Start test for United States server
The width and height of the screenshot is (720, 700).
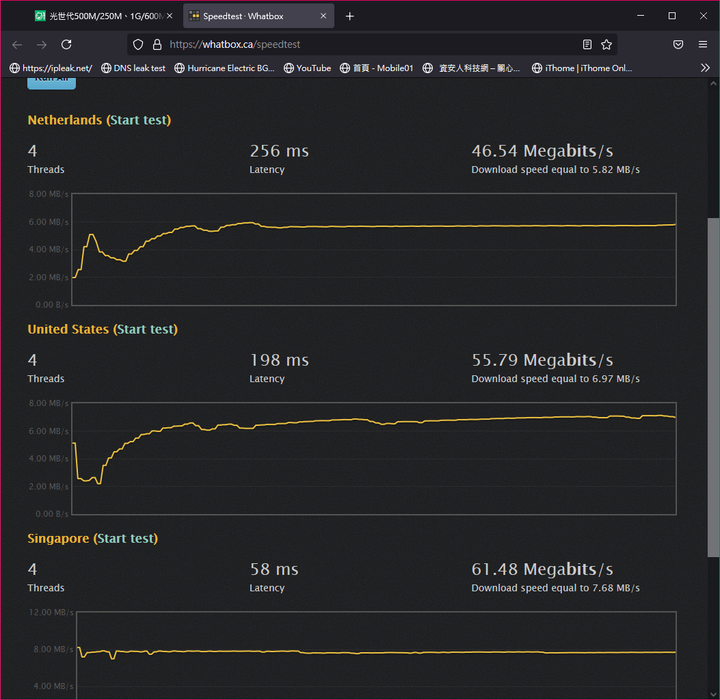pos(146,329)
